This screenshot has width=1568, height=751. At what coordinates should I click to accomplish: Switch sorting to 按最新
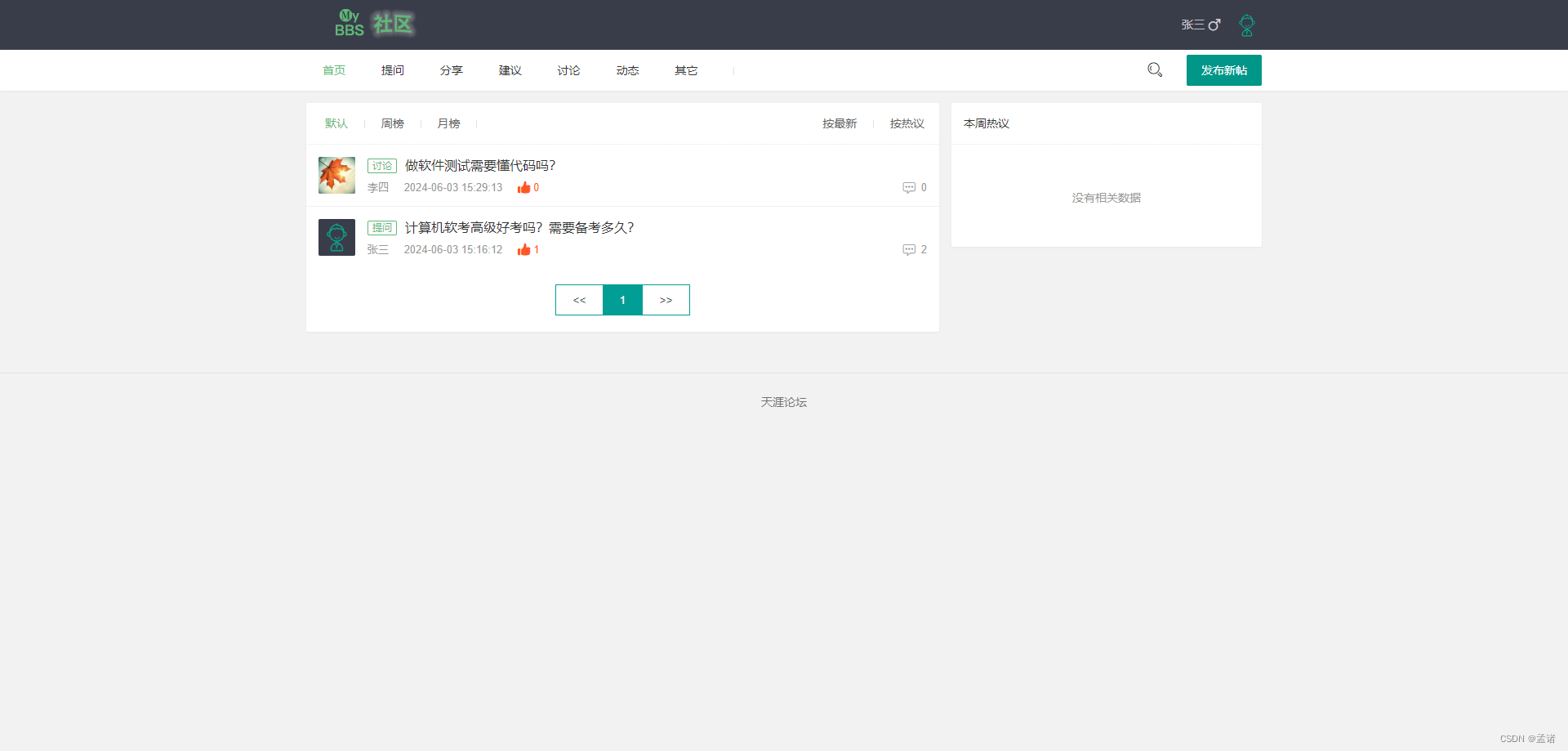[x=839, y=123]
